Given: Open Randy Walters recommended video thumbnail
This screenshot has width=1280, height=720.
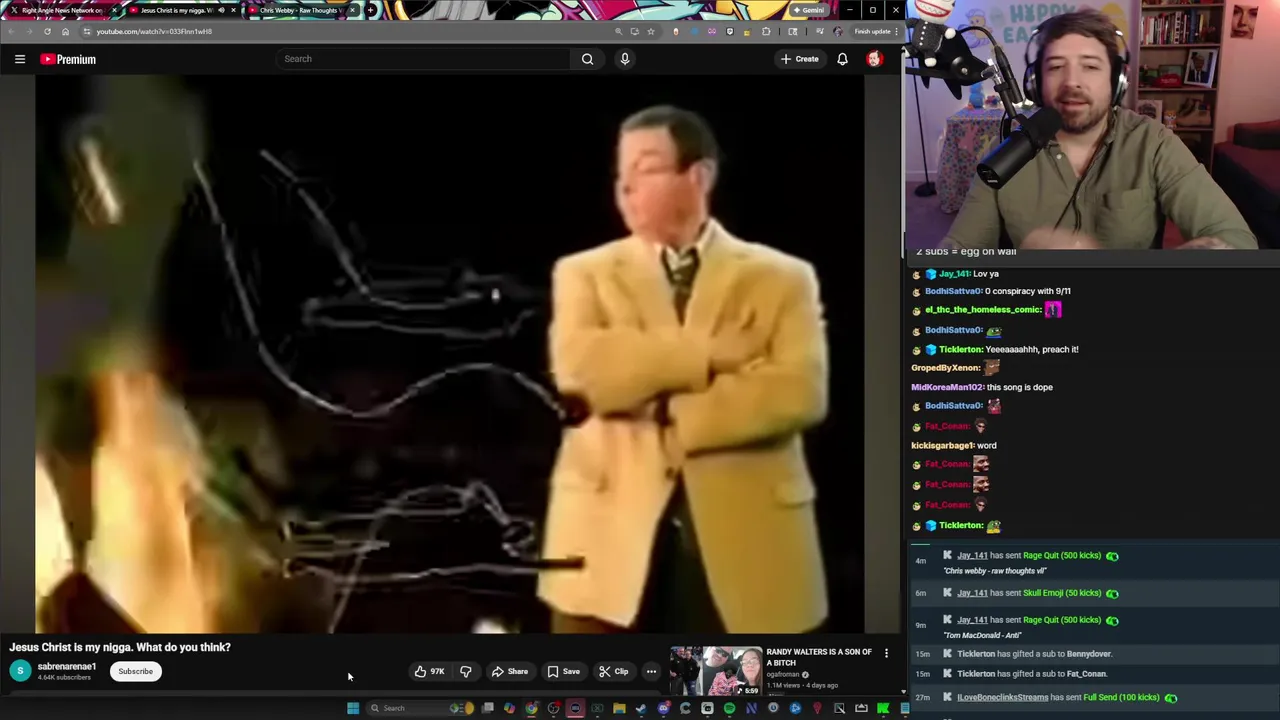Looking at the screenshot, I should click(716, 671).
